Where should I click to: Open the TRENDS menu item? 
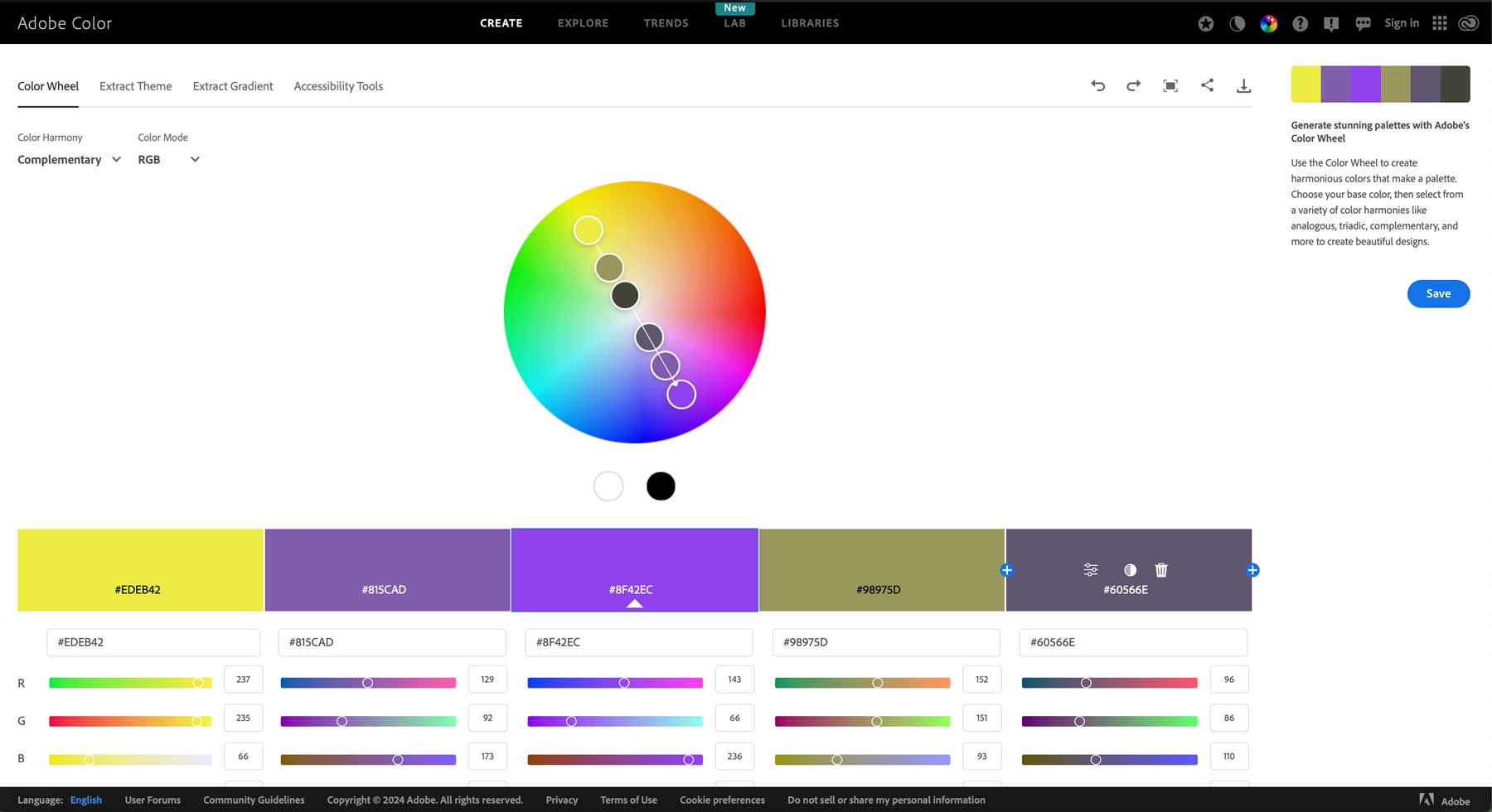[x=666, y=22]
